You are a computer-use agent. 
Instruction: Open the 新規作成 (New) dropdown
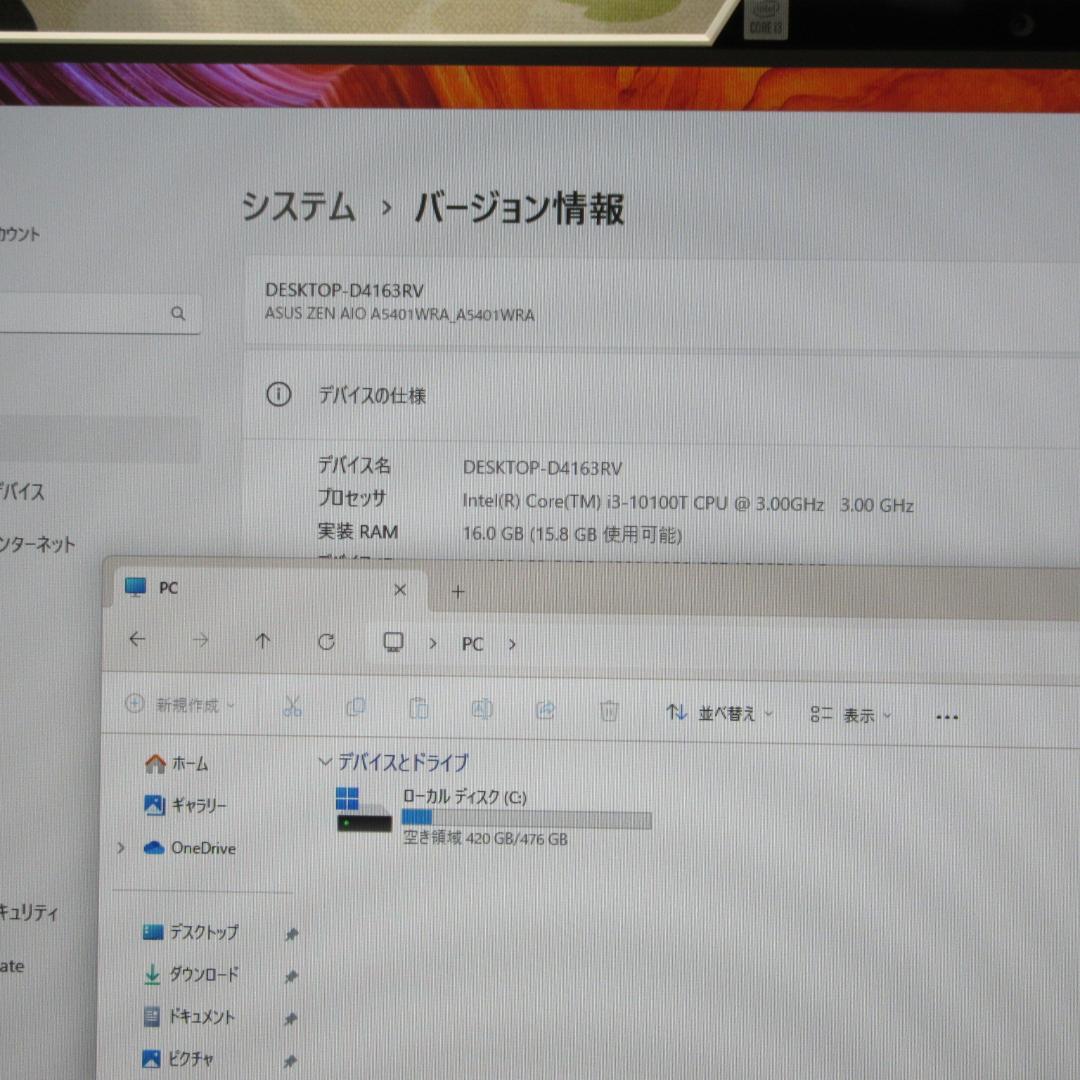[178, 705]
